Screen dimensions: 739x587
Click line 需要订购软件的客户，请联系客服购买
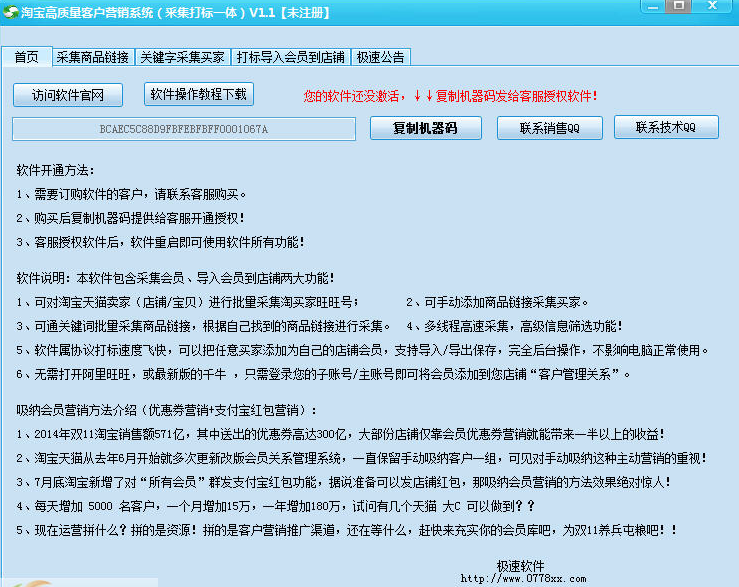(131, 194)
